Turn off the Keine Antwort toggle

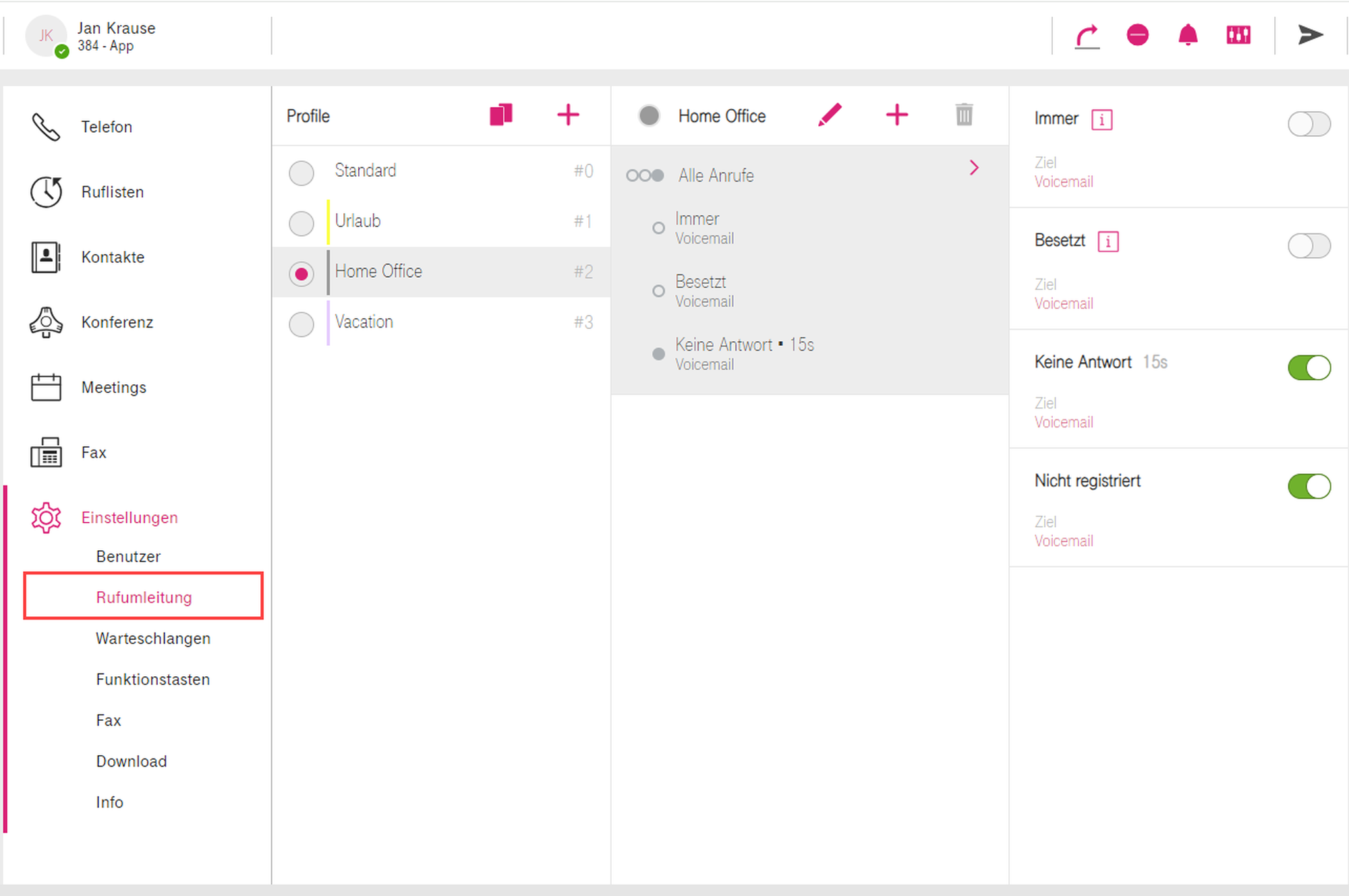tap(1308, 368)
